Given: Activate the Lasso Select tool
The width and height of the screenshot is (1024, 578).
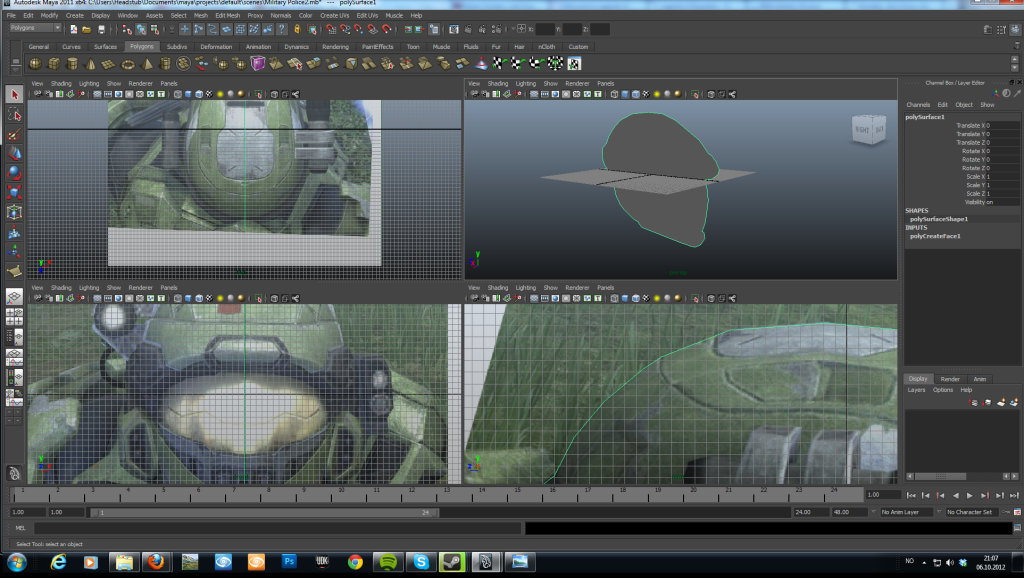Looking at the screenshot, I should click(x=14, y=115).
